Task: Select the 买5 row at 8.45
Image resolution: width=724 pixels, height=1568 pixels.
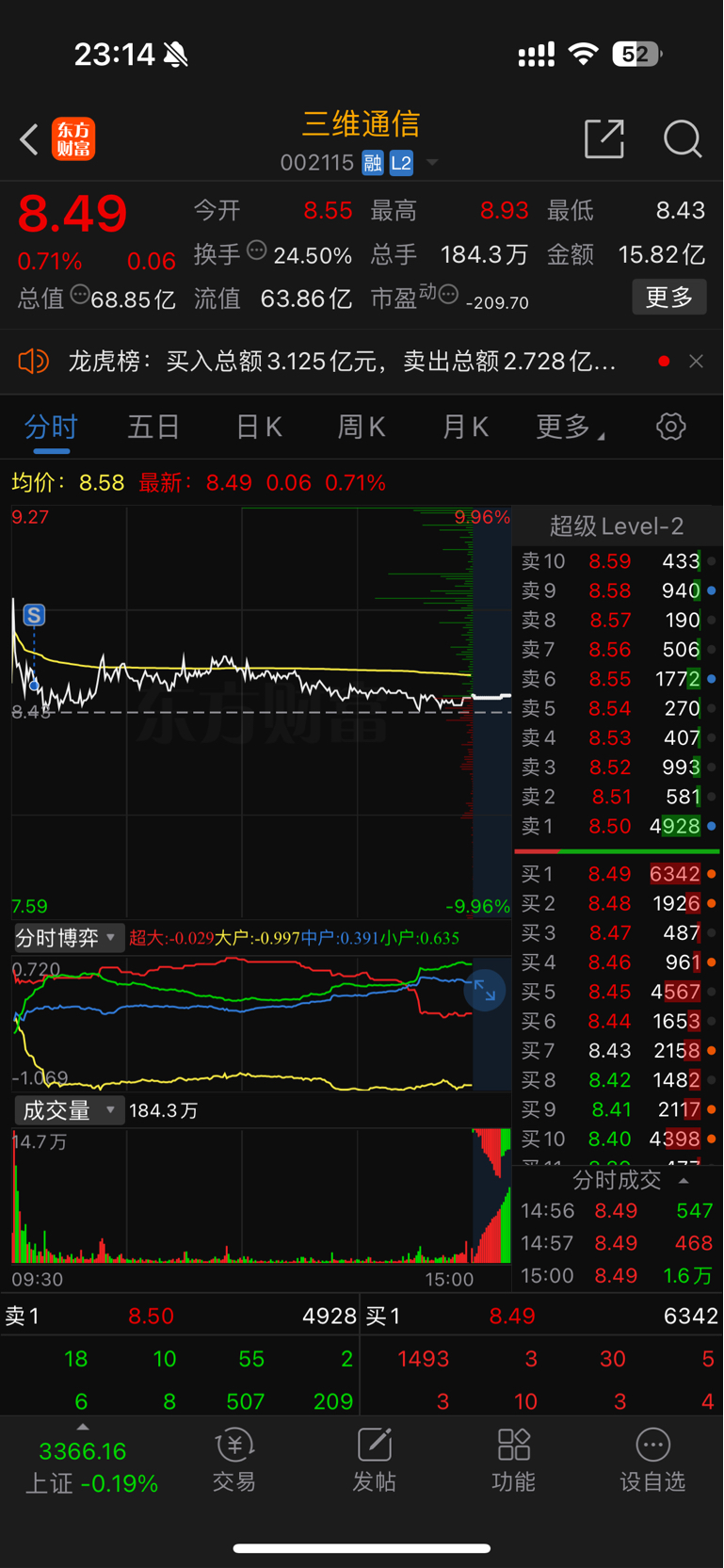Action: (x=617, y=992)
